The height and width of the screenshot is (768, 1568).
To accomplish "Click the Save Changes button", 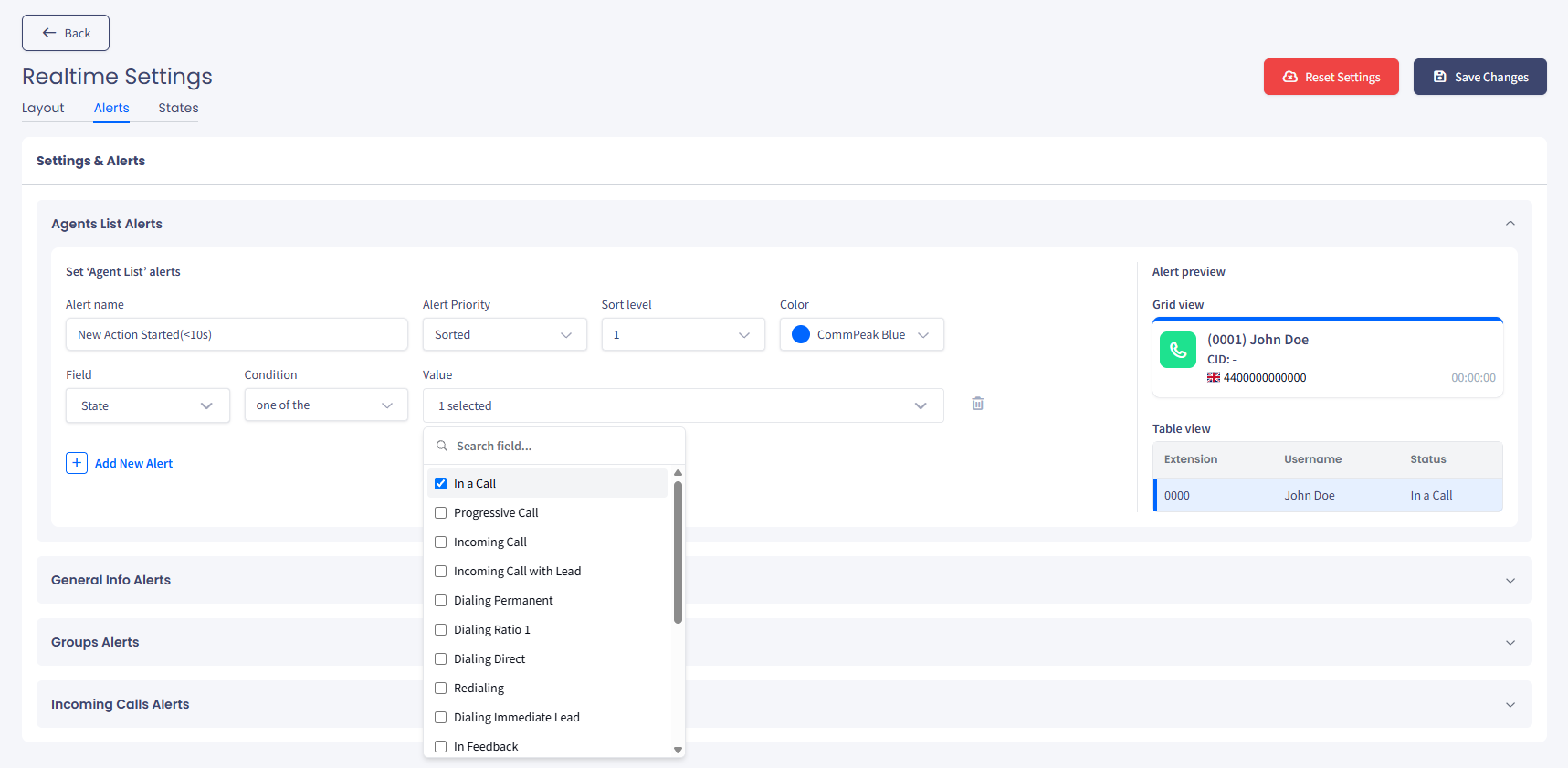I will tap(1480, 77).
